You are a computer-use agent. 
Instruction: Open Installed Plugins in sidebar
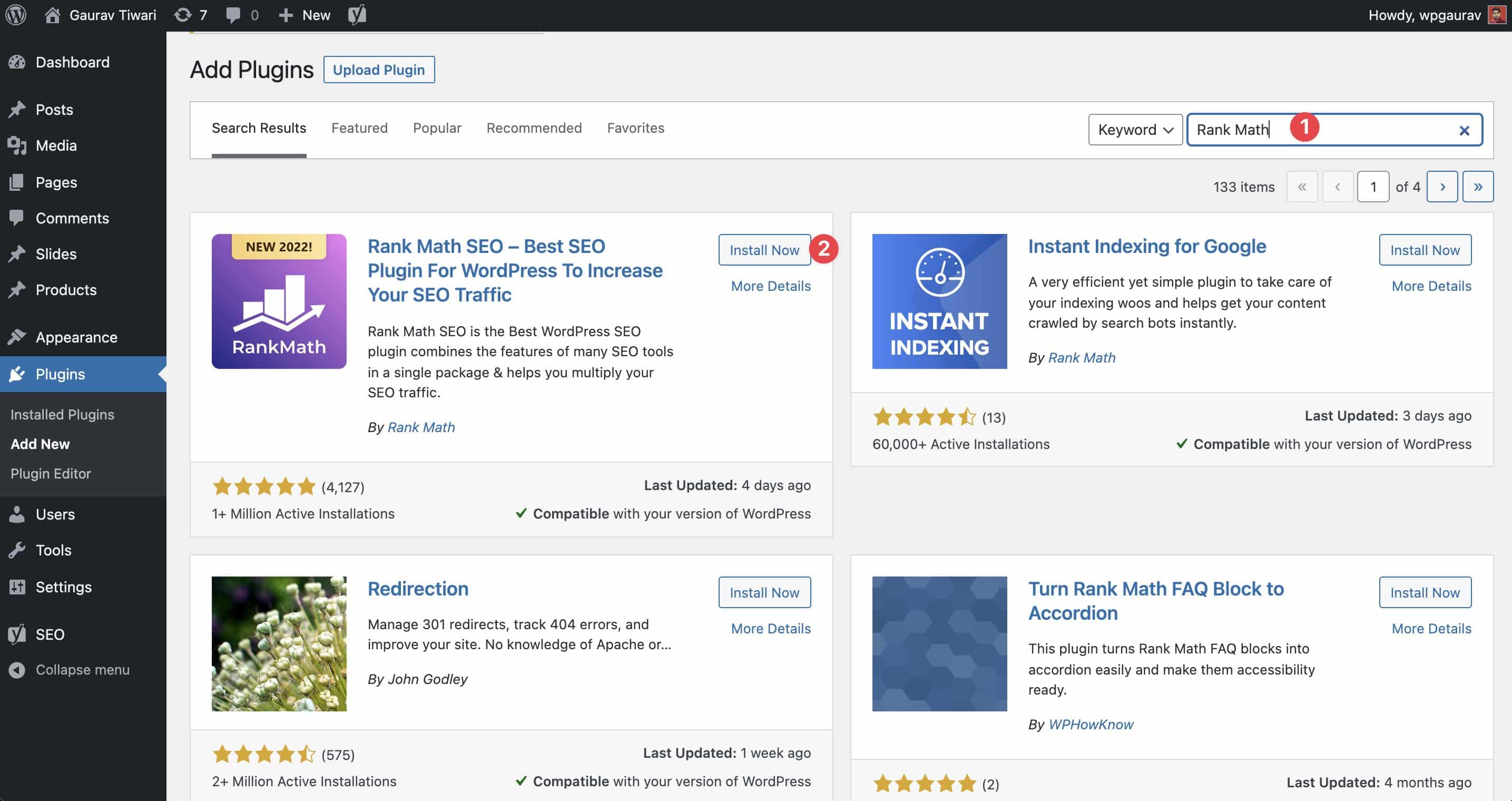tap(62, 415)
